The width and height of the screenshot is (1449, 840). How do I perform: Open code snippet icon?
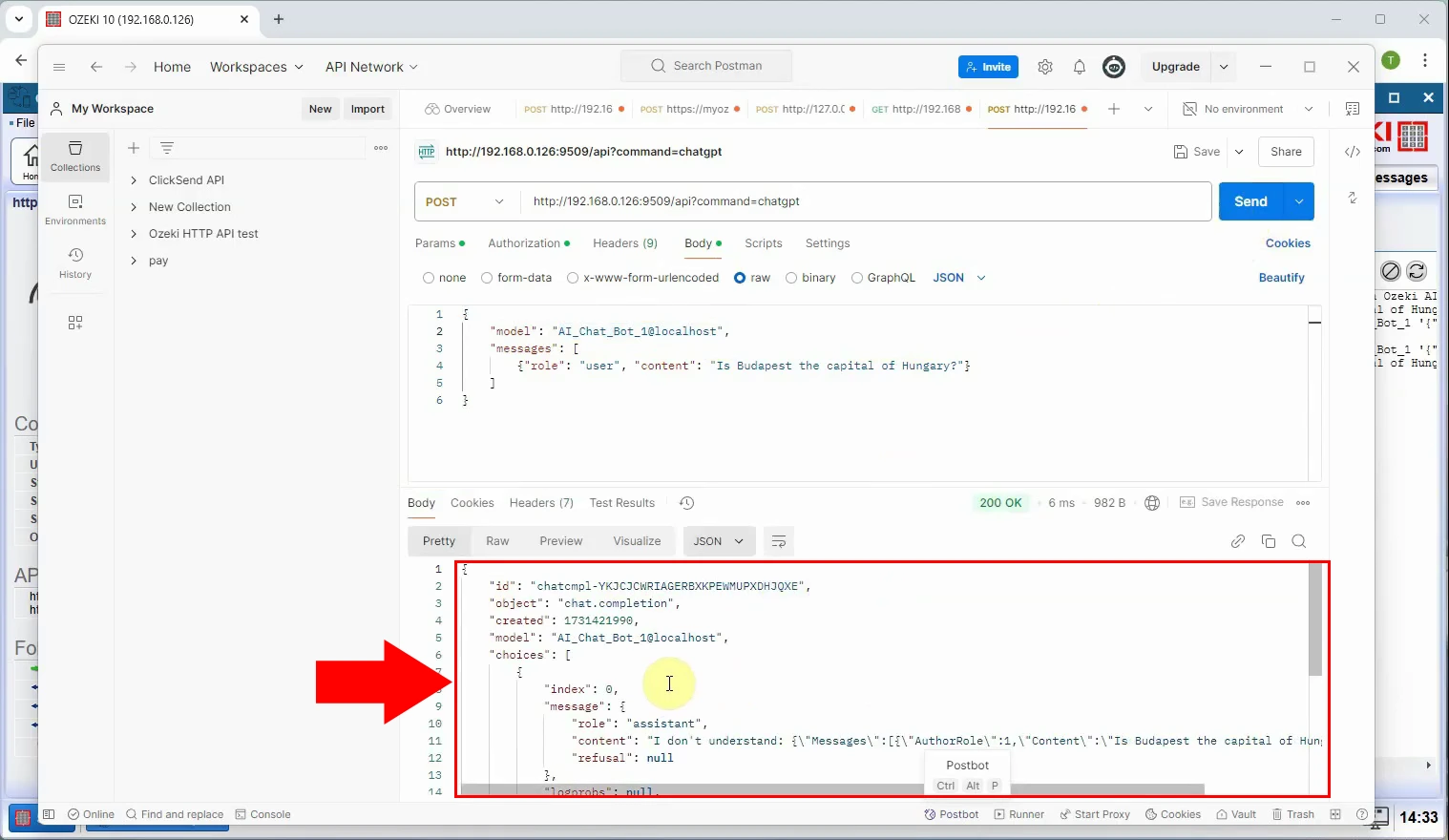(x=1353, y=152)
